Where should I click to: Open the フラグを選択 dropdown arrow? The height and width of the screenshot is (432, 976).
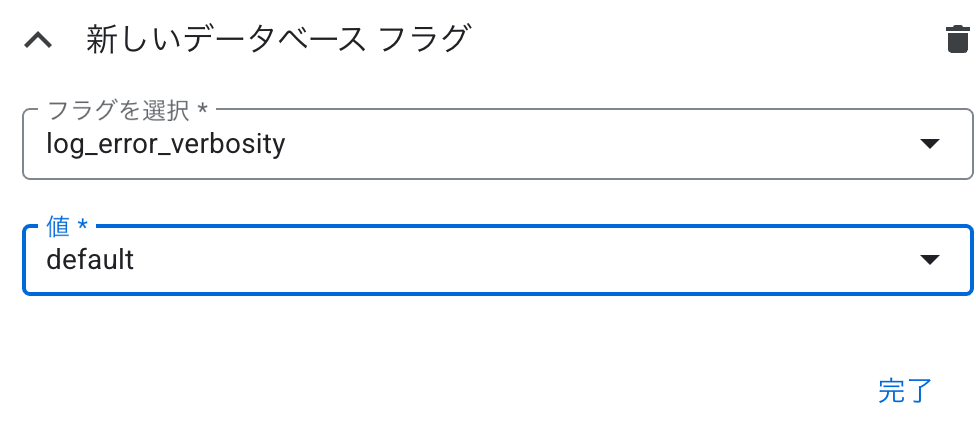929,144
